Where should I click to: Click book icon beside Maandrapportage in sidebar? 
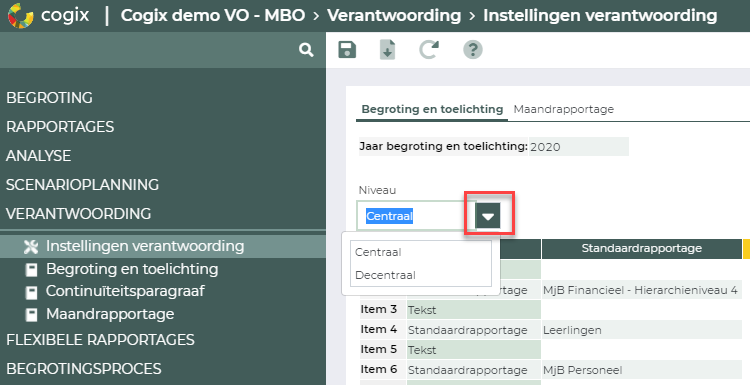pos(31,315)
